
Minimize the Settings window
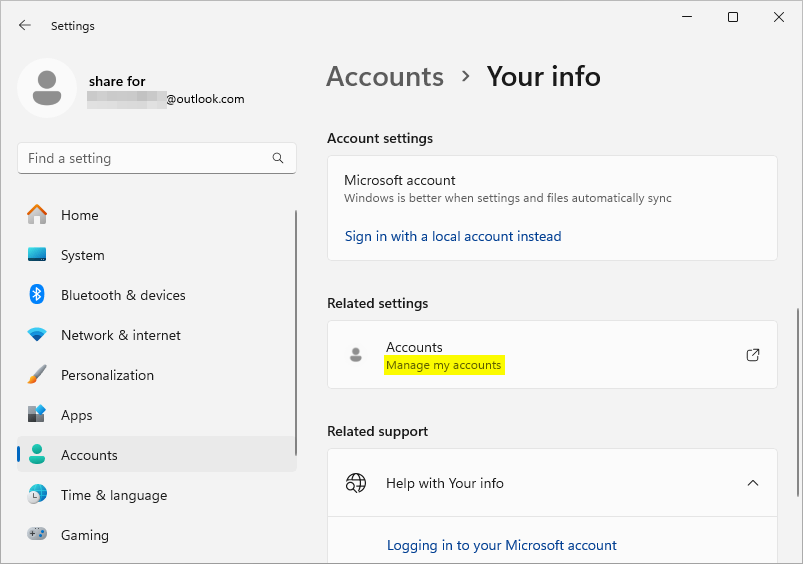point(687,17)
